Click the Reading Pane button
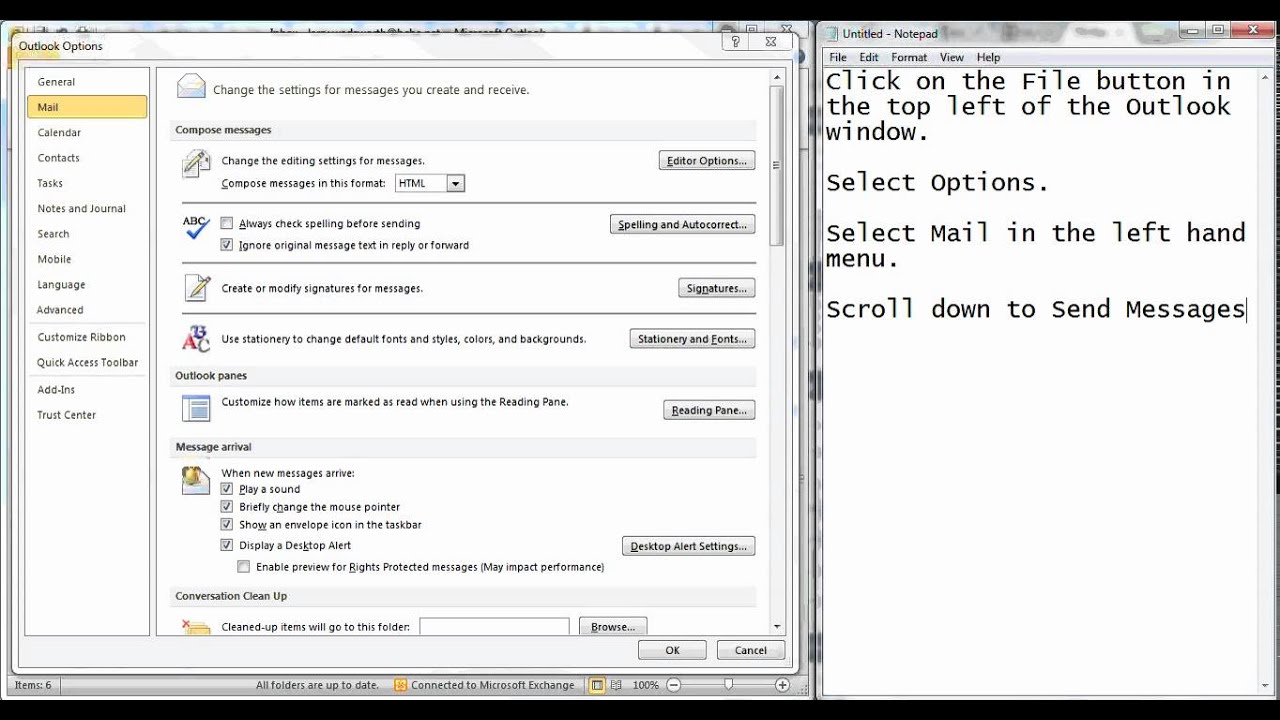 click(709, 410)
